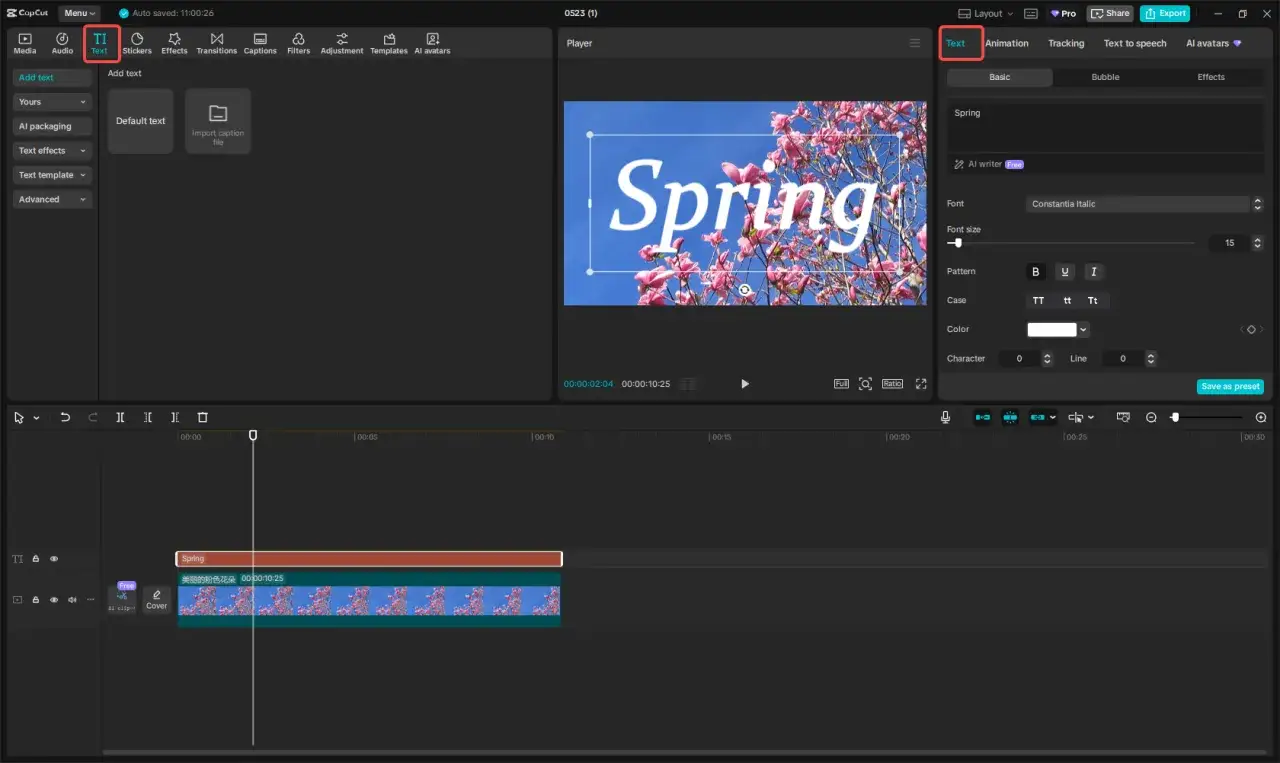The width and height of the screenshot is (1280, 763).
Task: Open the Filters panel
Action: (298, 42)
